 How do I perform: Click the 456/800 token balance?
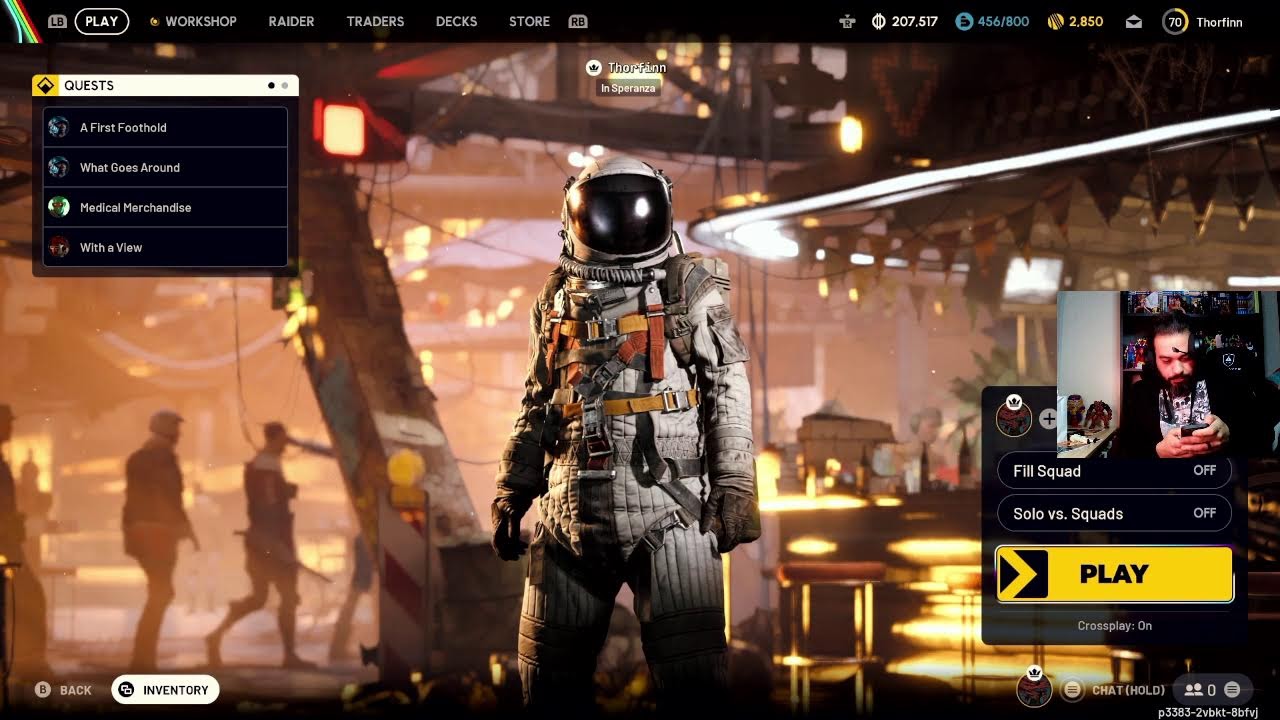(1003, 21)
